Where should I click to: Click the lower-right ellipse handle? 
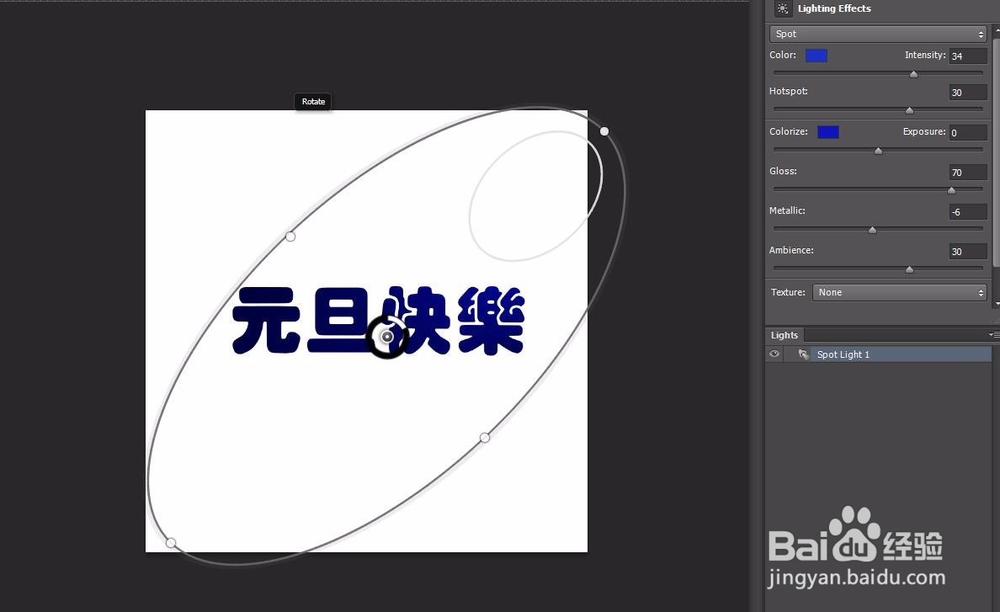485,437
